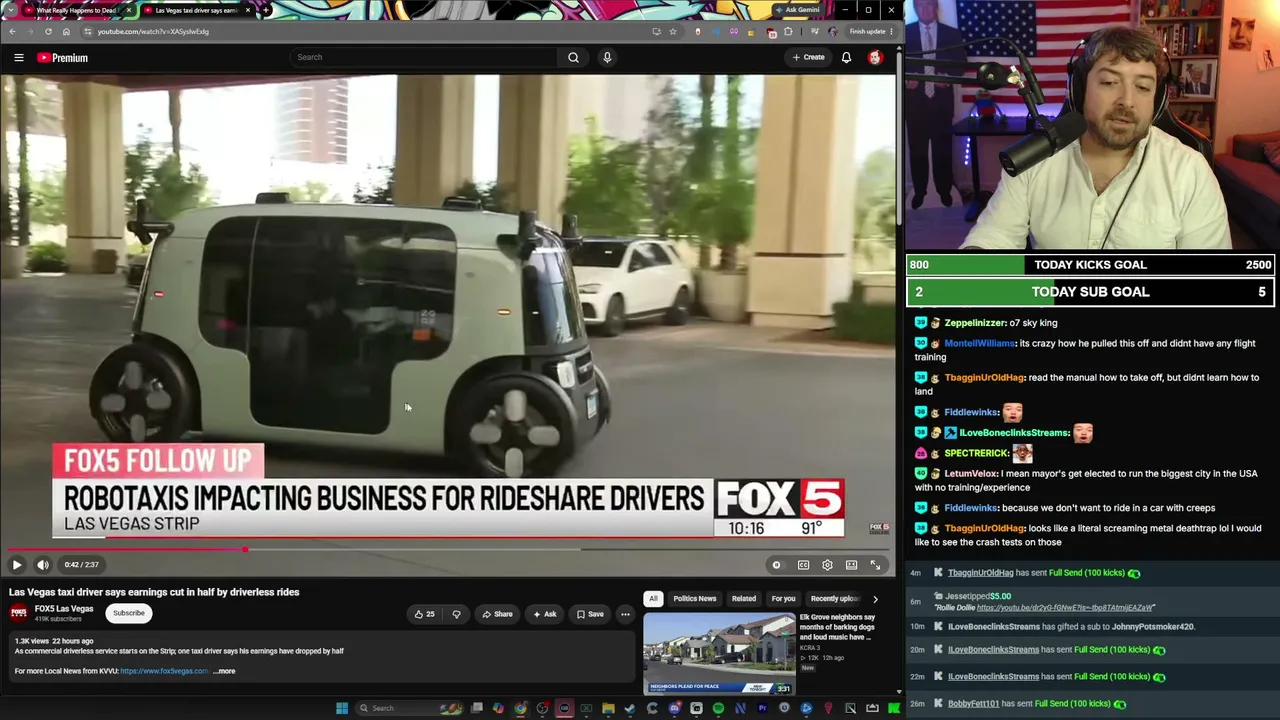This screenshot has height=720, width=1280.
Task: Dislike the video with thumbs down
Action: click(456, 614)
